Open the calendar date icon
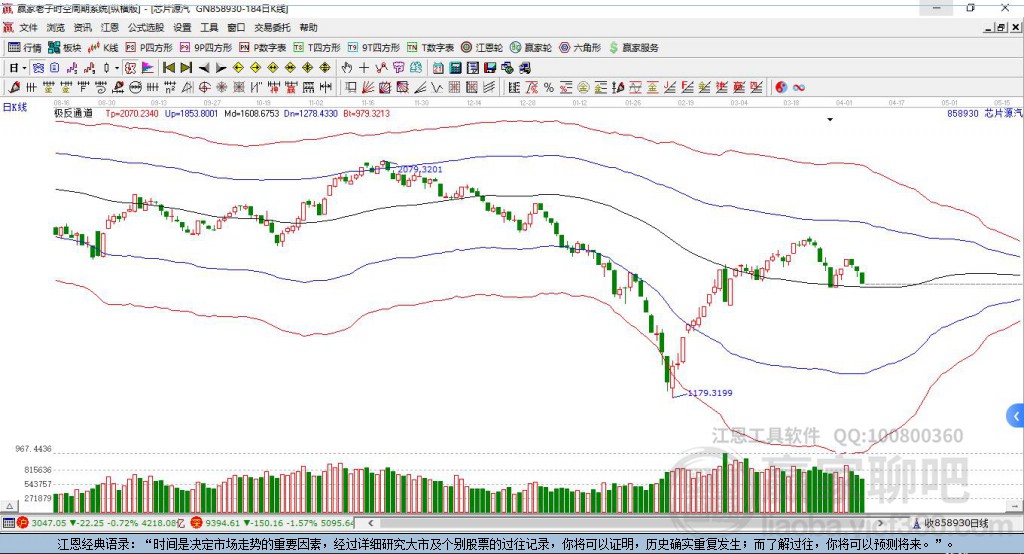The image size is (1024, 554). (438, 68)
